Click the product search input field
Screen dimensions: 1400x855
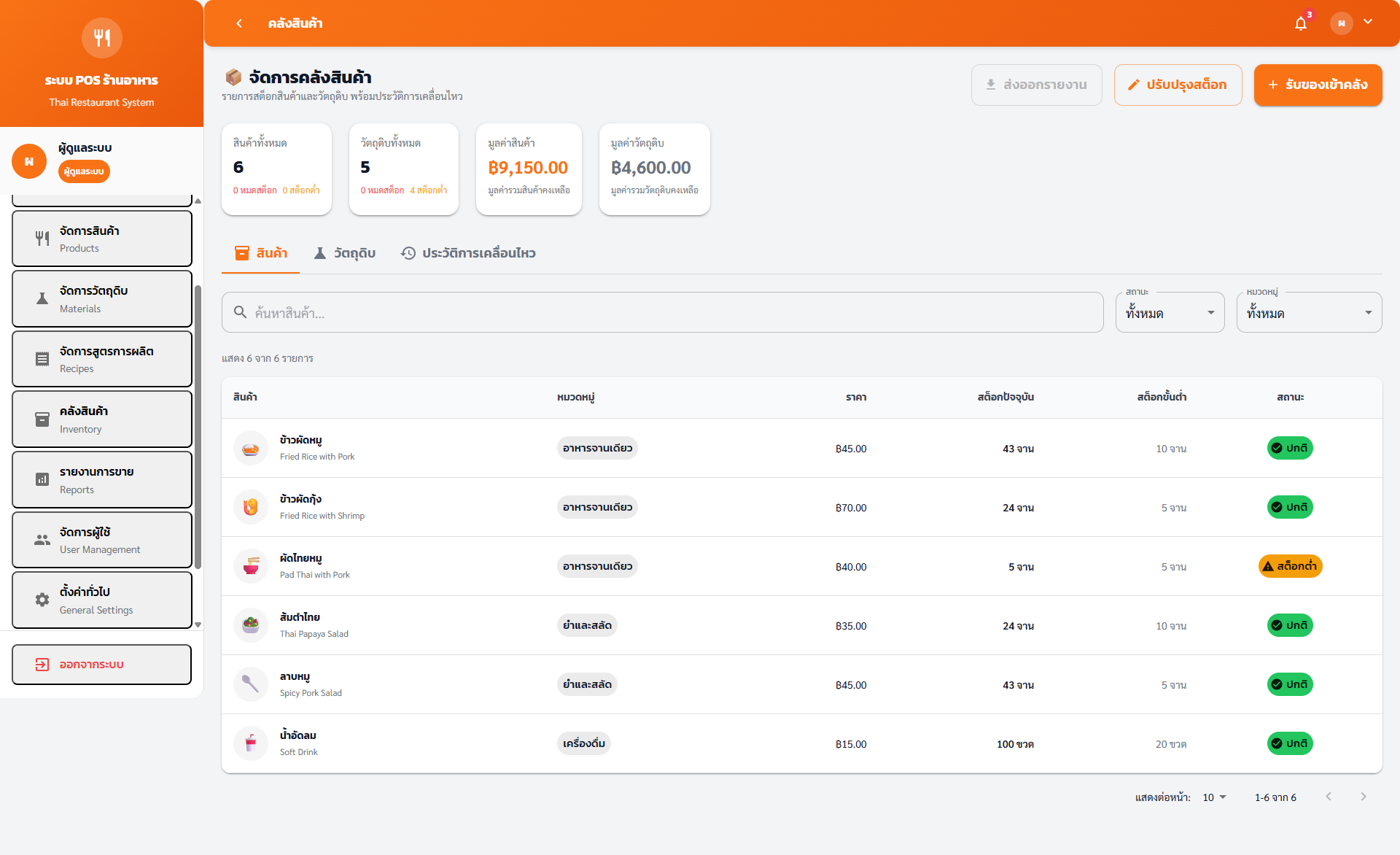(x=662, y=313)
